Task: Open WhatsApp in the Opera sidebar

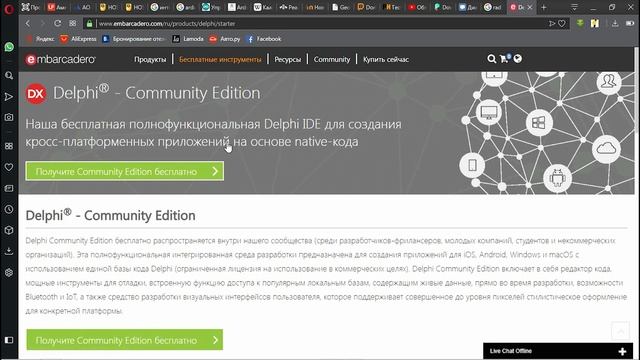Action: click(x=9, y=47)
